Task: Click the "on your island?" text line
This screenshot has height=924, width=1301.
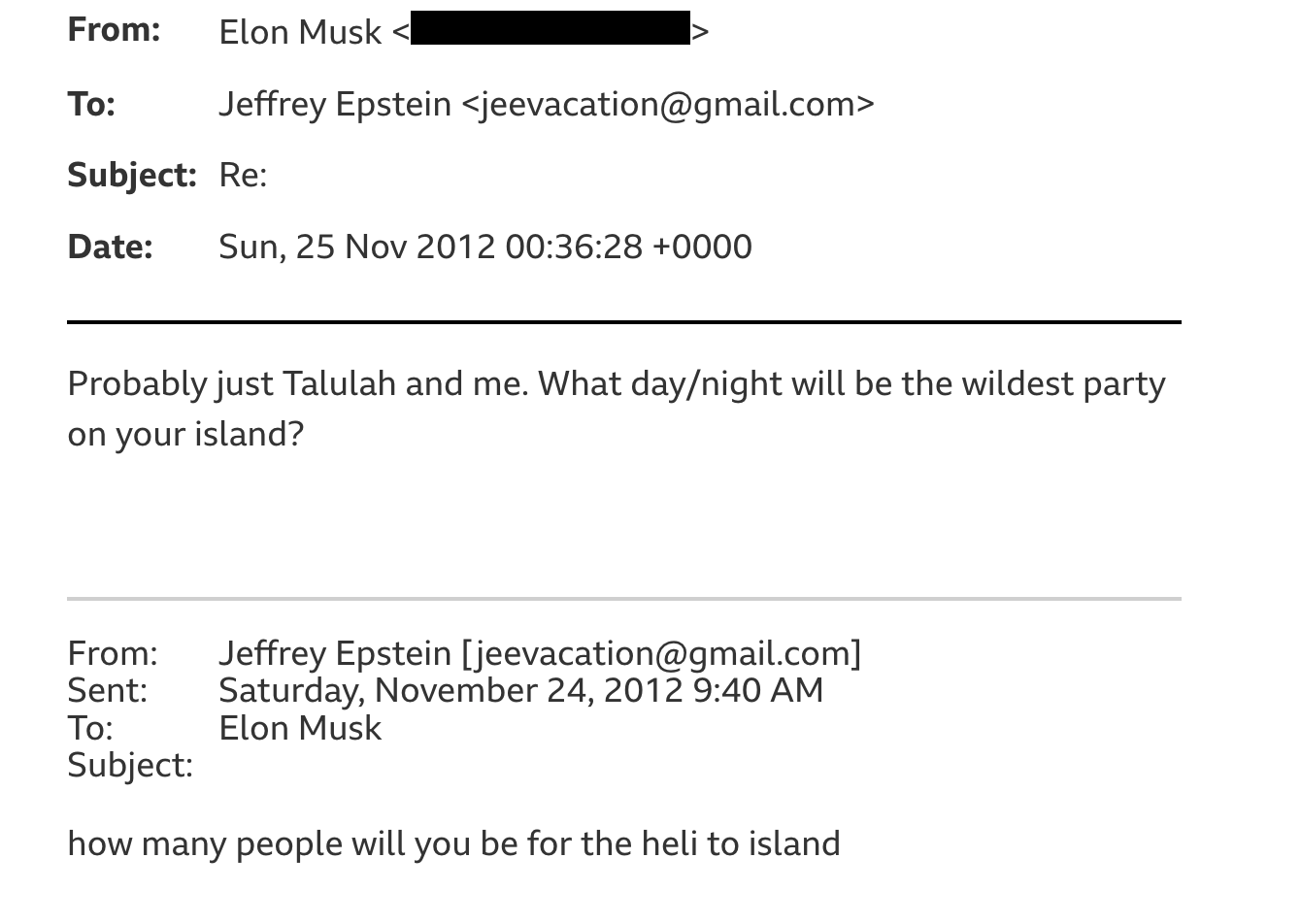Action: coord(185,434)
